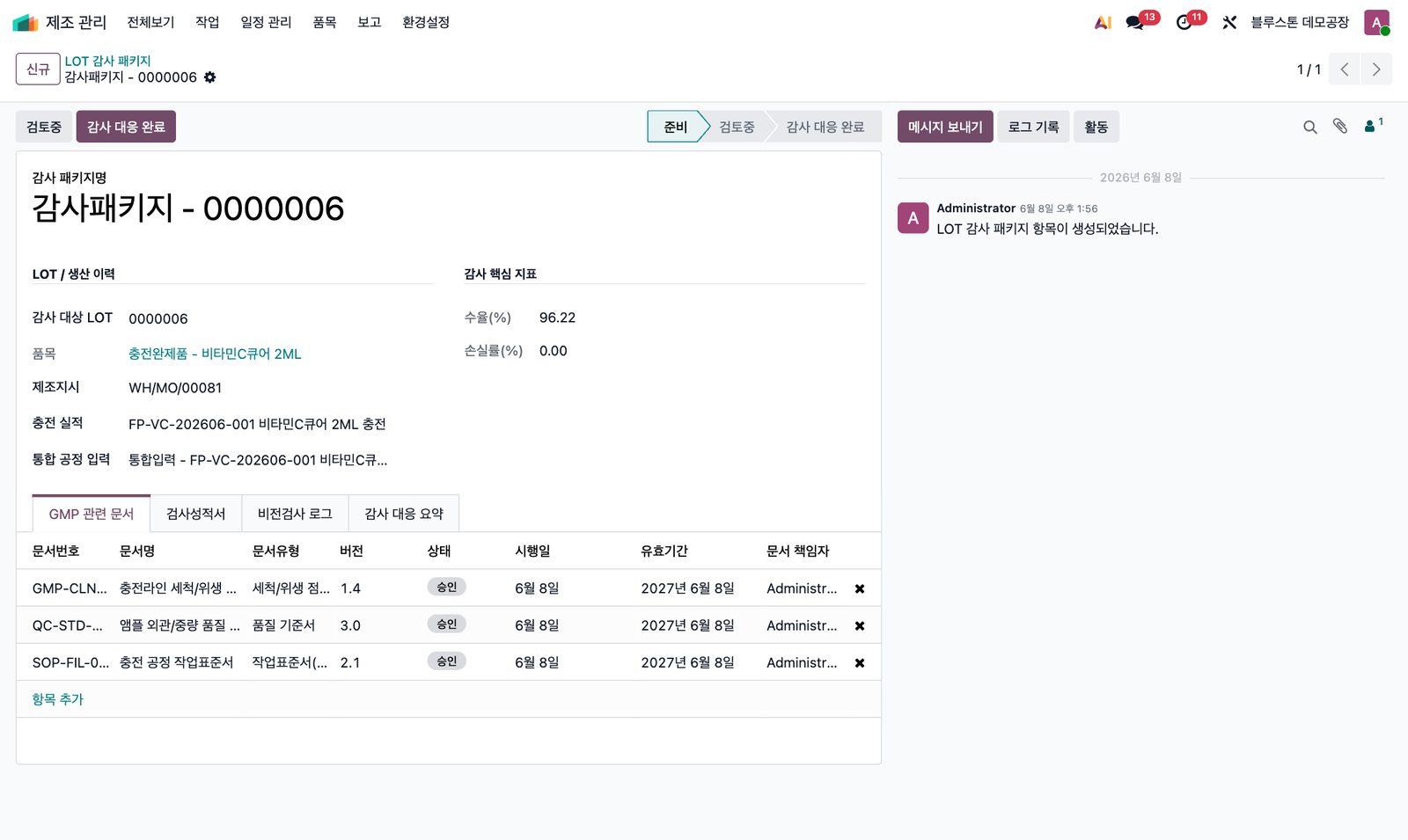This screenshot has width=1408, height=840.
Task: Switch to the 감사 대응 요약 tab
Action: tap(404, 514)
